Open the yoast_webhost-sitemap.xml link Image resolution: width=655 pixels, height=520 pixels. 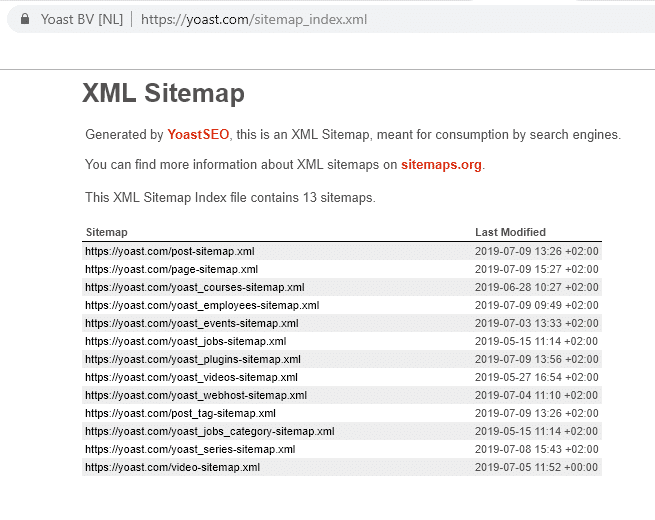coord(196,395)
